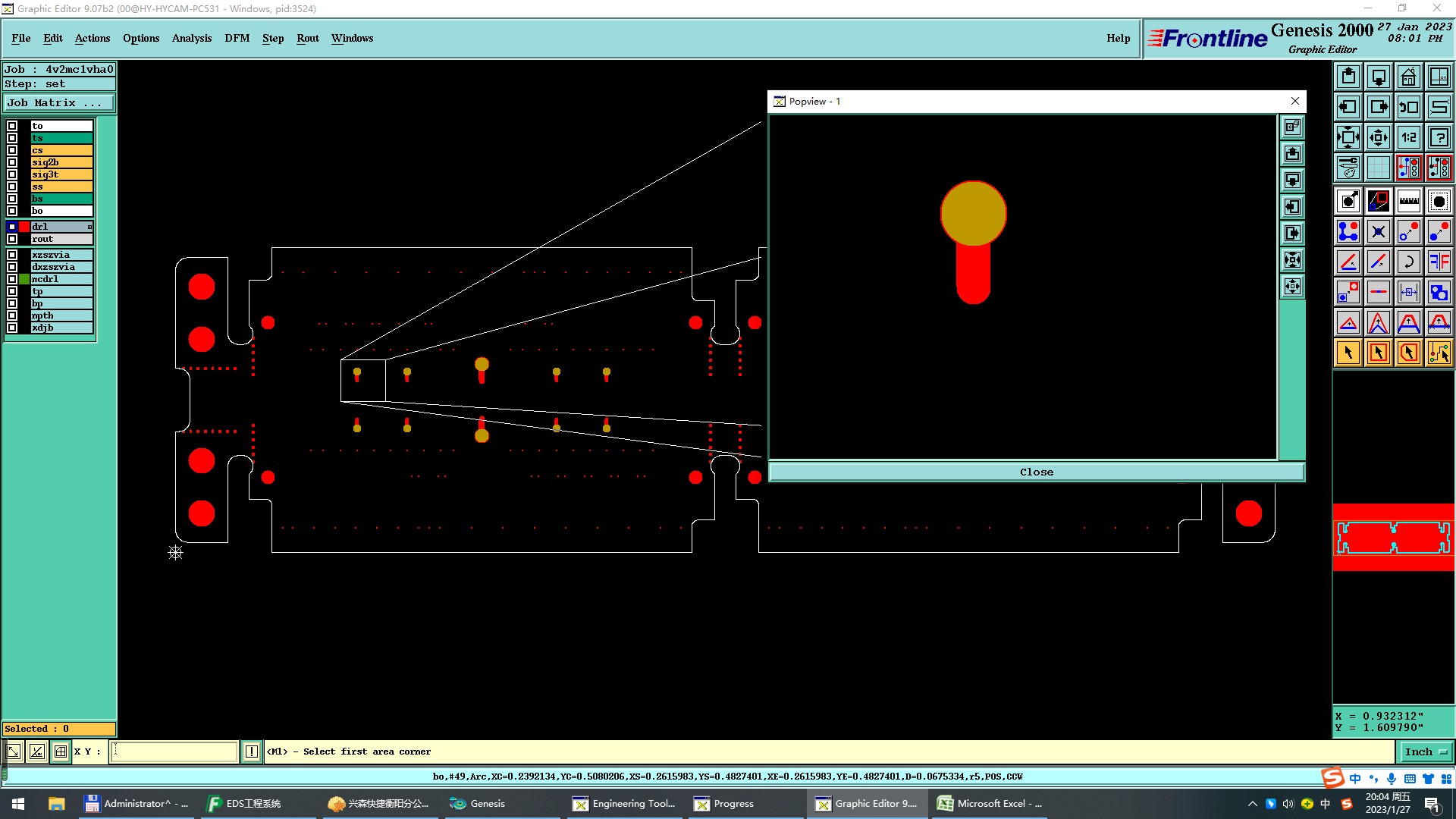Image resolution: width=1456 pixels, height=819 pixels.
Task: Select the measure ruler tool
Action: click(1408, 201)
